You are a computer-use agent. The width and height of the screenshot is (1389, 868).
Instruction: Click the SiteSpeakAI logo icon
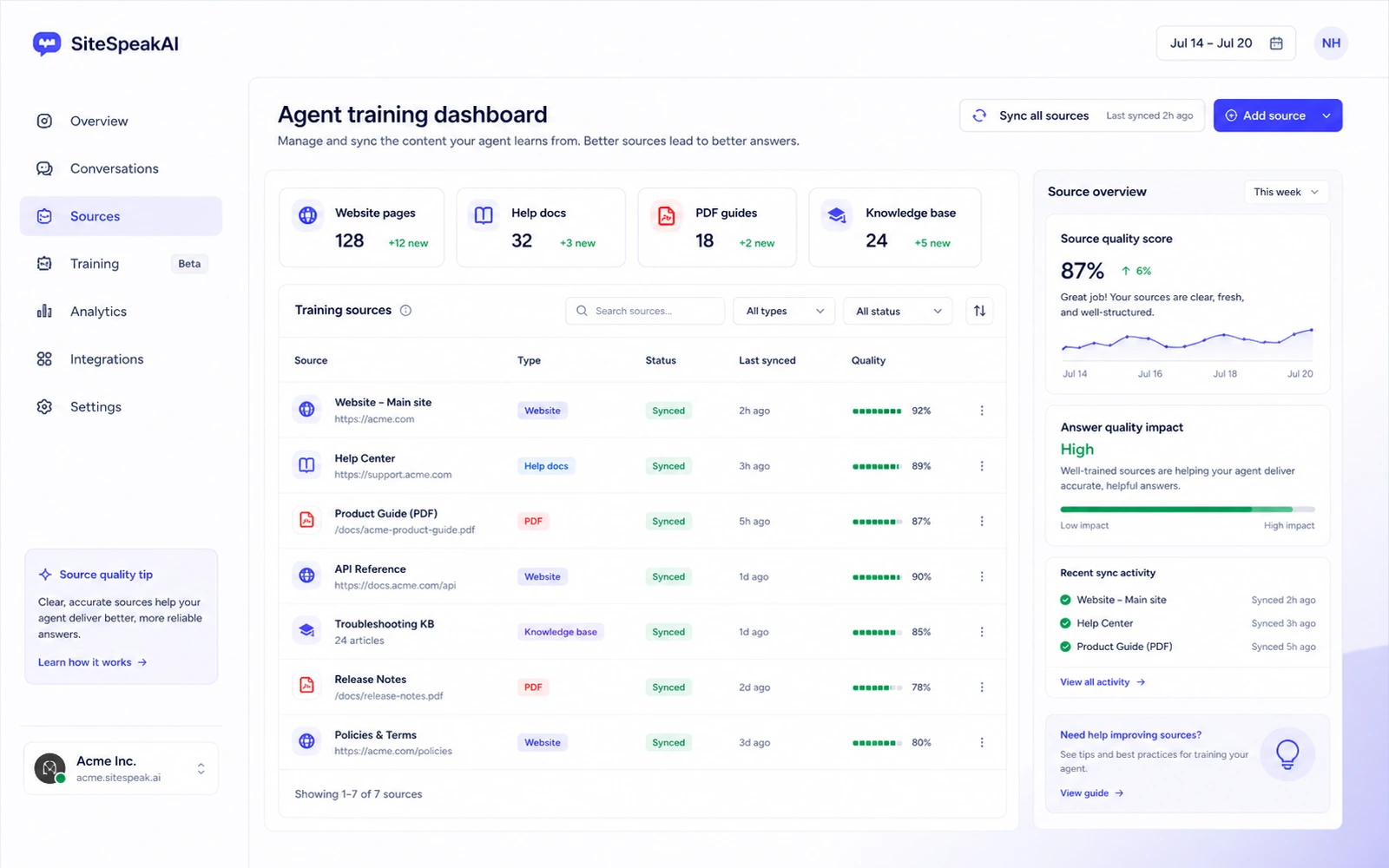[x=47, y=43]
